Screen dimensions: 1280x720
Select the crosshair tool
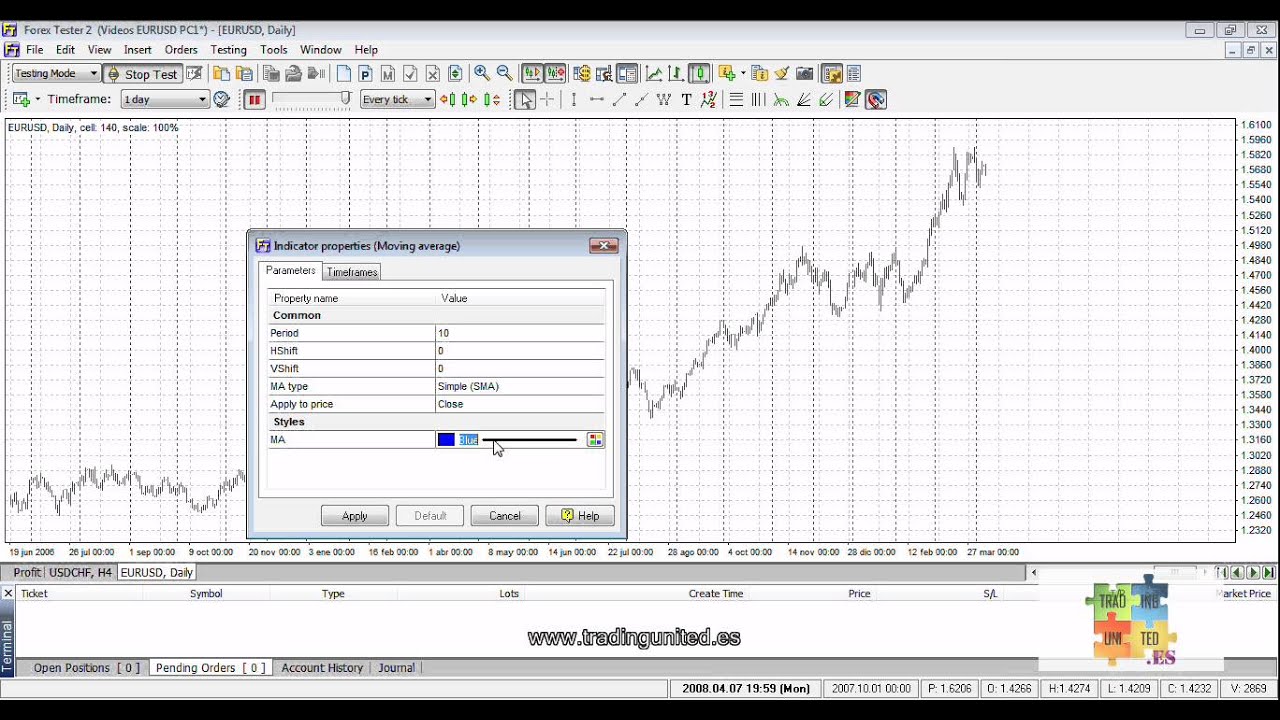(547, 99)
